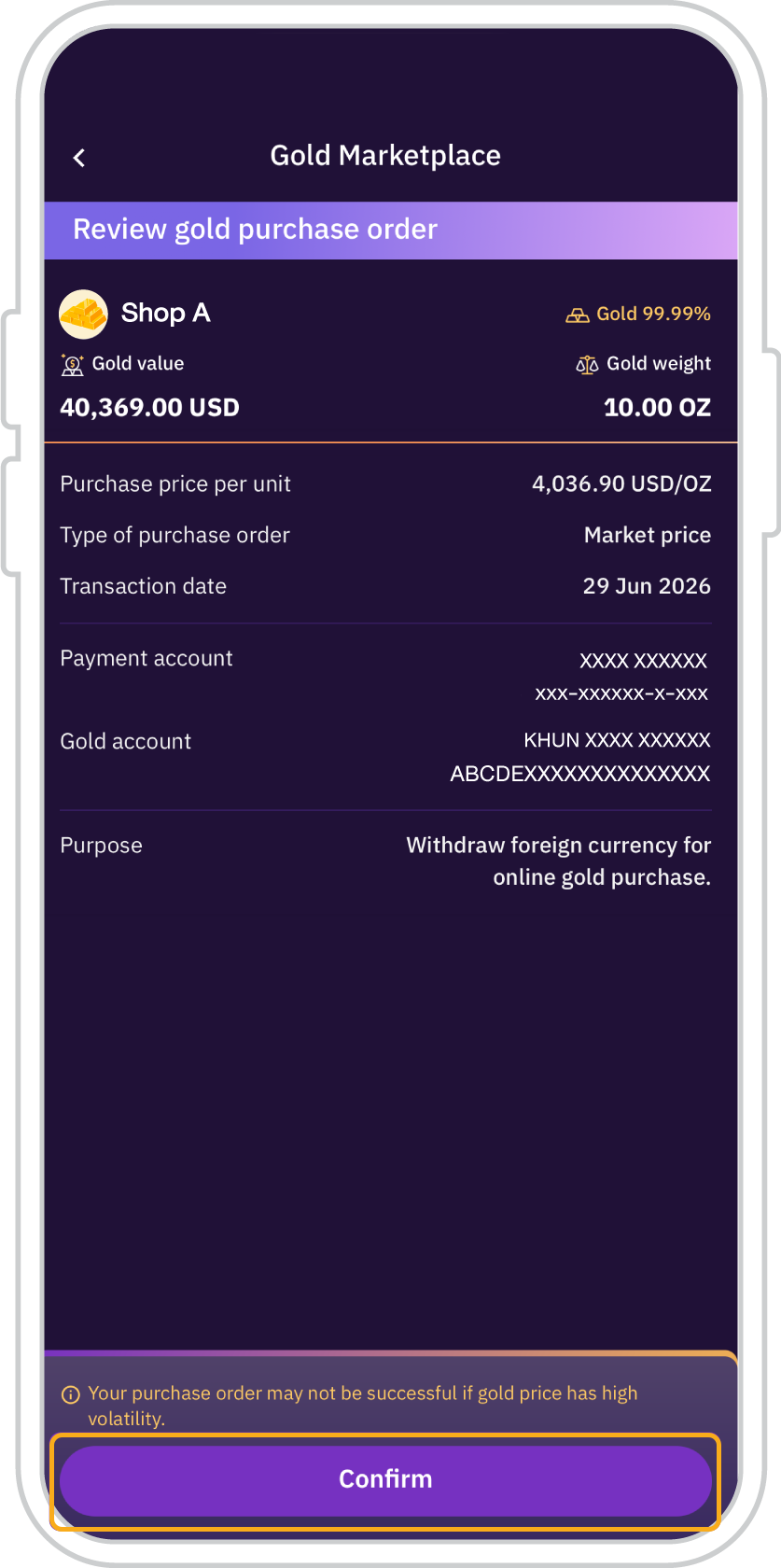Viewport: 781px width, 1568px height.
Task: Tap the gold bar purity icon
Action: [578, 315]
